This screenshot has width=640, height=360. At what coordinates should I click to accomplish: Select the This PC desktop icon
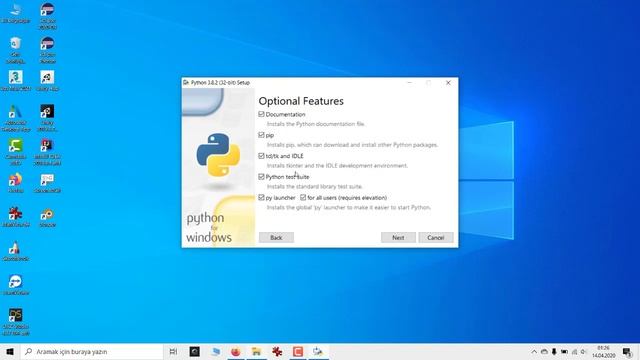click(x=16, y=13)
